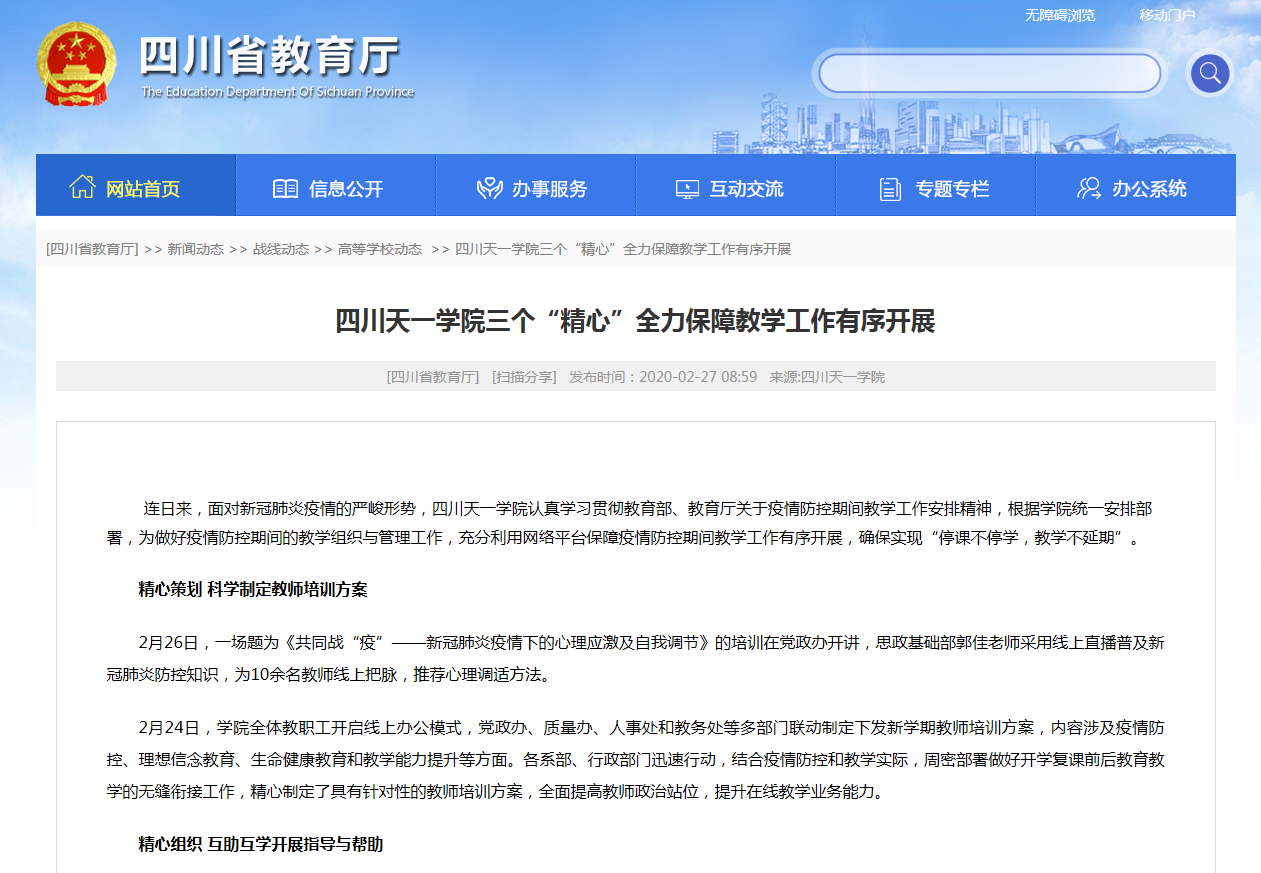Click the document icon beside 专题专栏
The image size is (1261, 873).
[889, 188]
